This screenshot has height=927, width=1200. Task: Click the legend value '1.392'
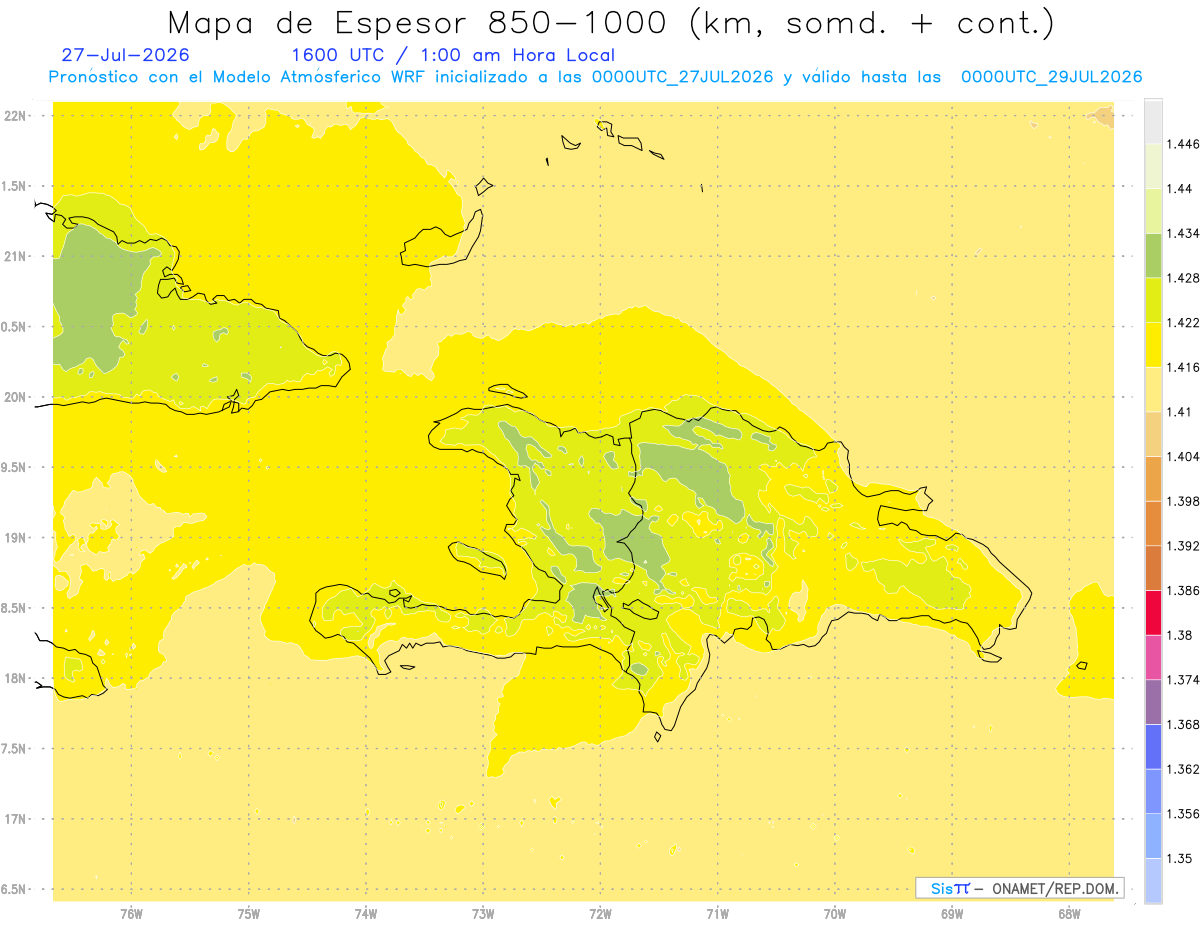tap(1184, 546)
